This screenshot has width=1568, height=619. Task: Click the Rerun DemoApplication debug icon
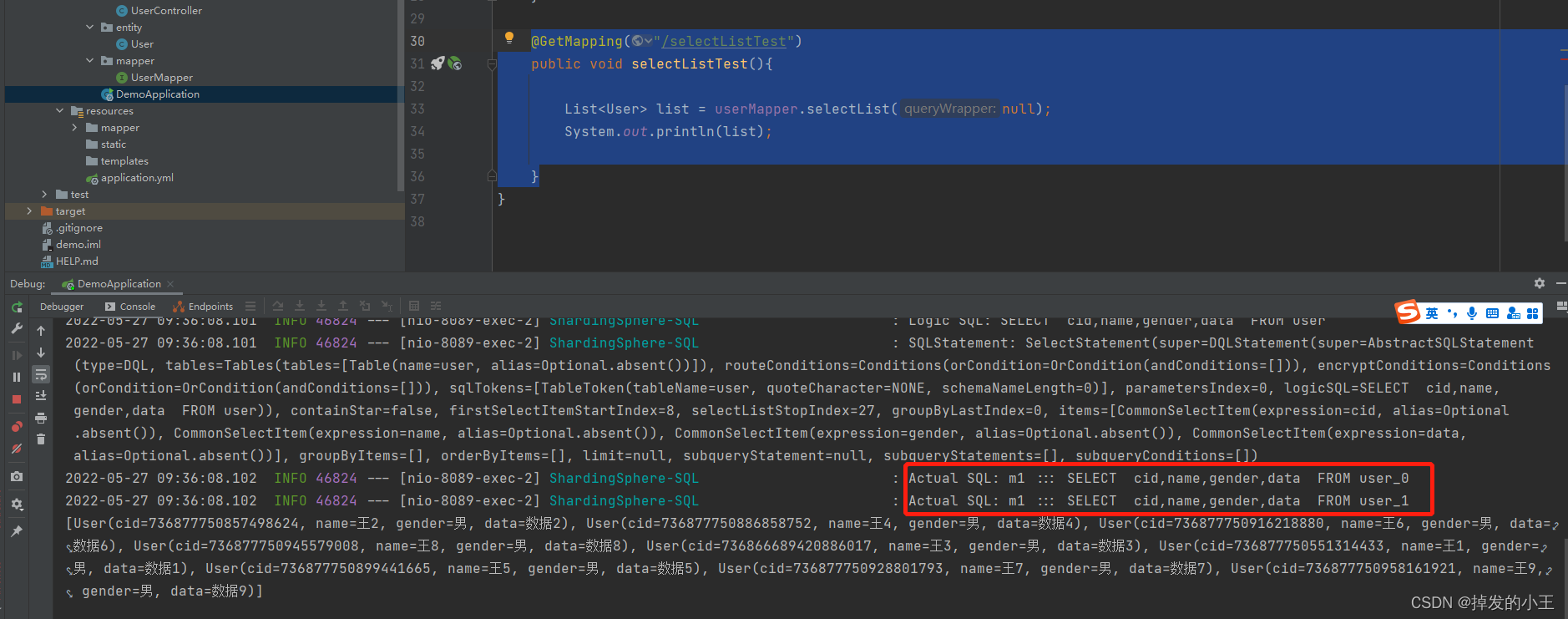[x=17, y=307]
